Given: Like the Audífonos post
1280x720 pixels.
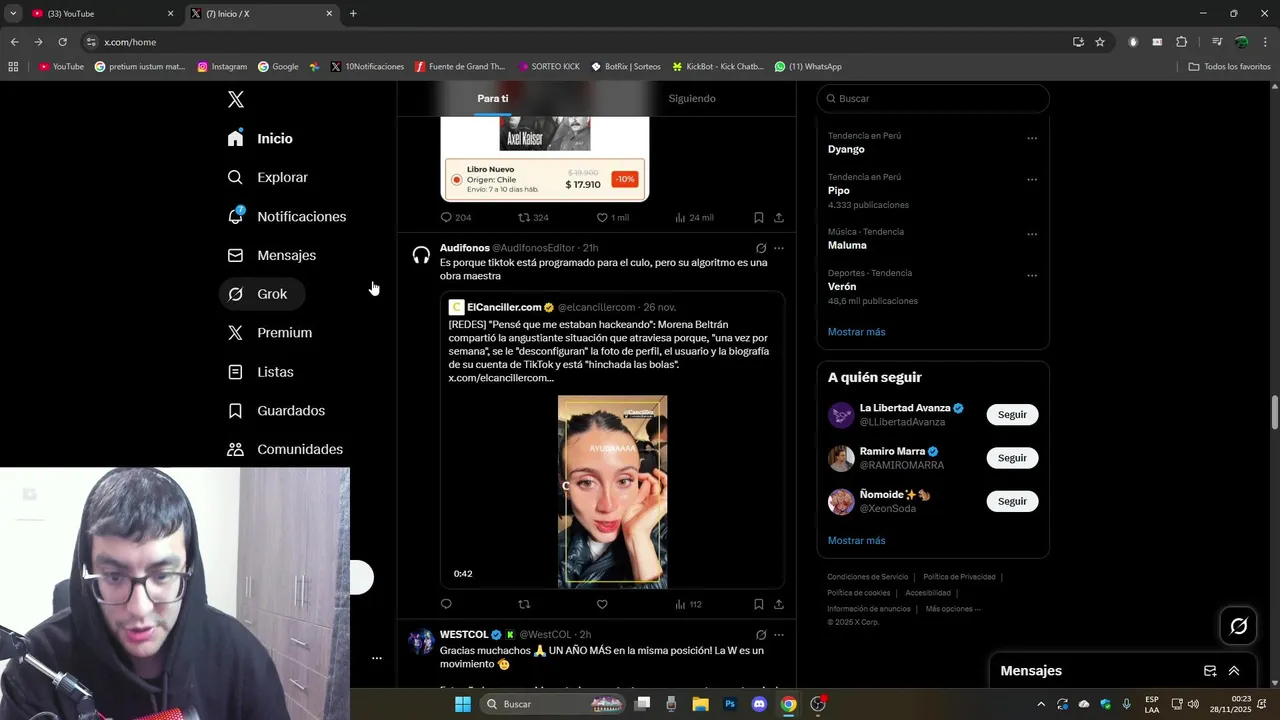Looking at the screenshot, I should (602, 604).
